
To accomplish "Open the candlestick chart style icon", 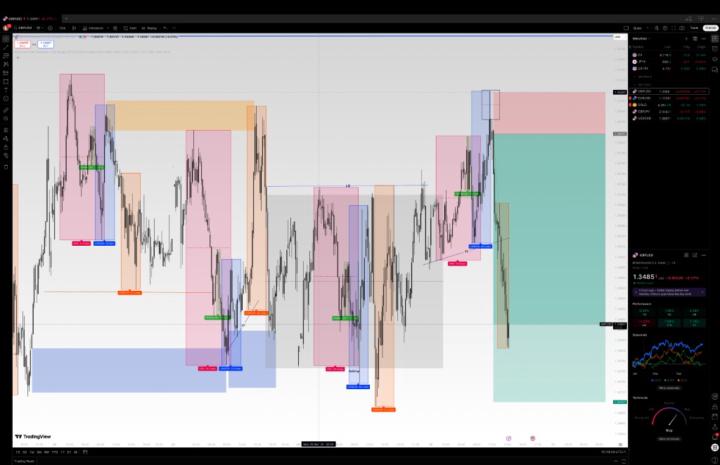I will (x=74, y=28).
